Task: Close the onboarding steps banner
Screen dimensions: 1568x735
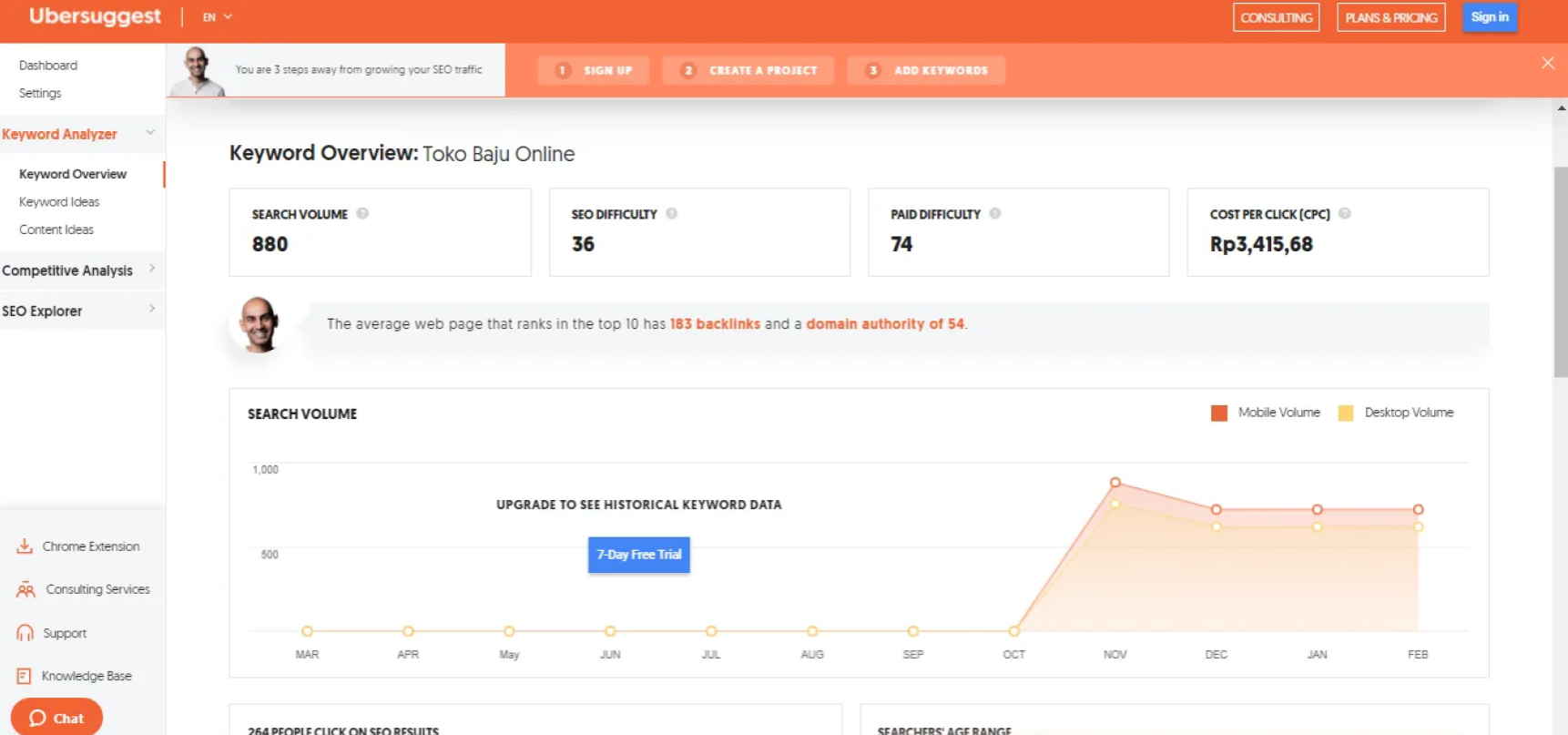Action: tap(1548, 63)
